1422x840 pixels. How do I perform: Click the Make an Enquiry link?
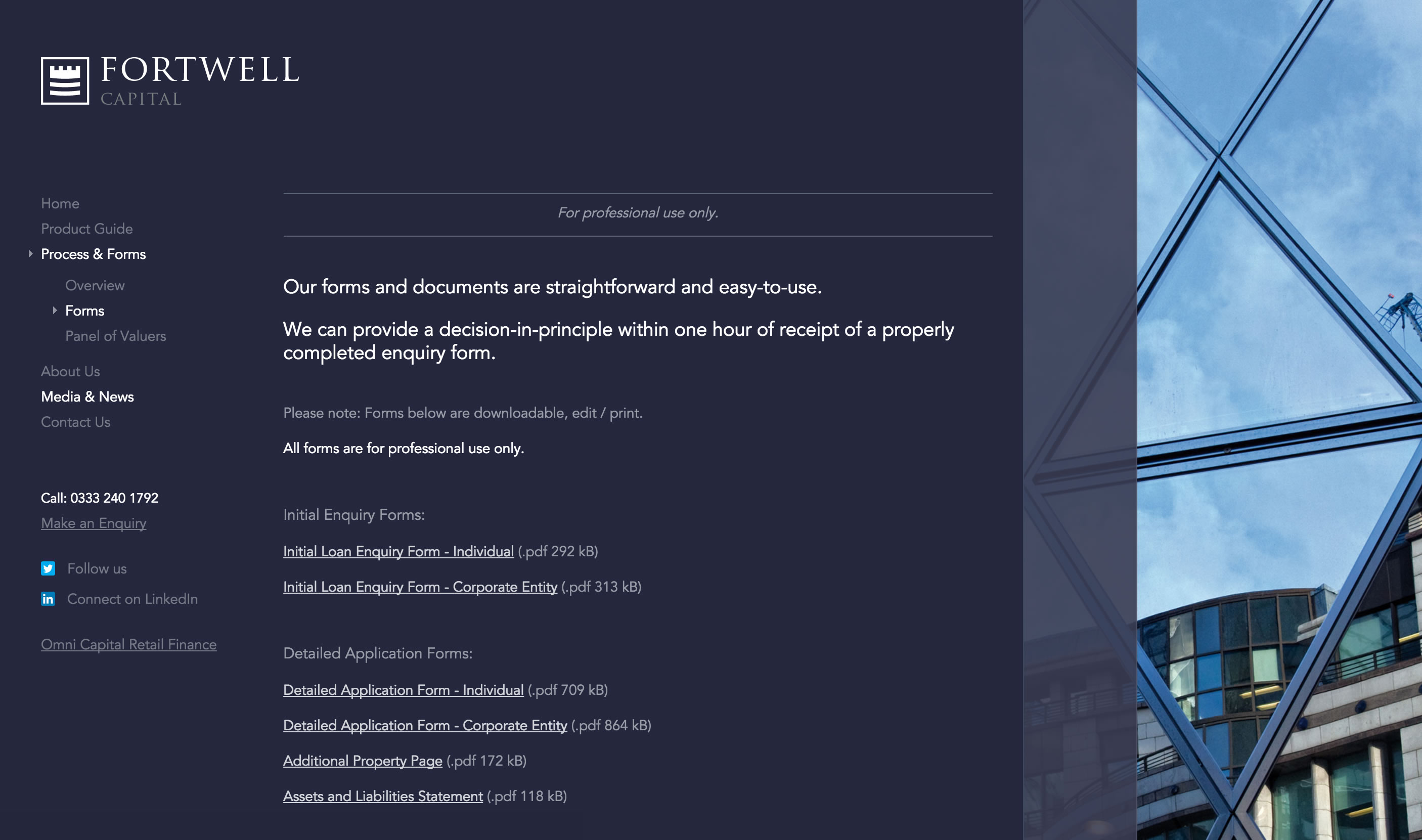94,523
